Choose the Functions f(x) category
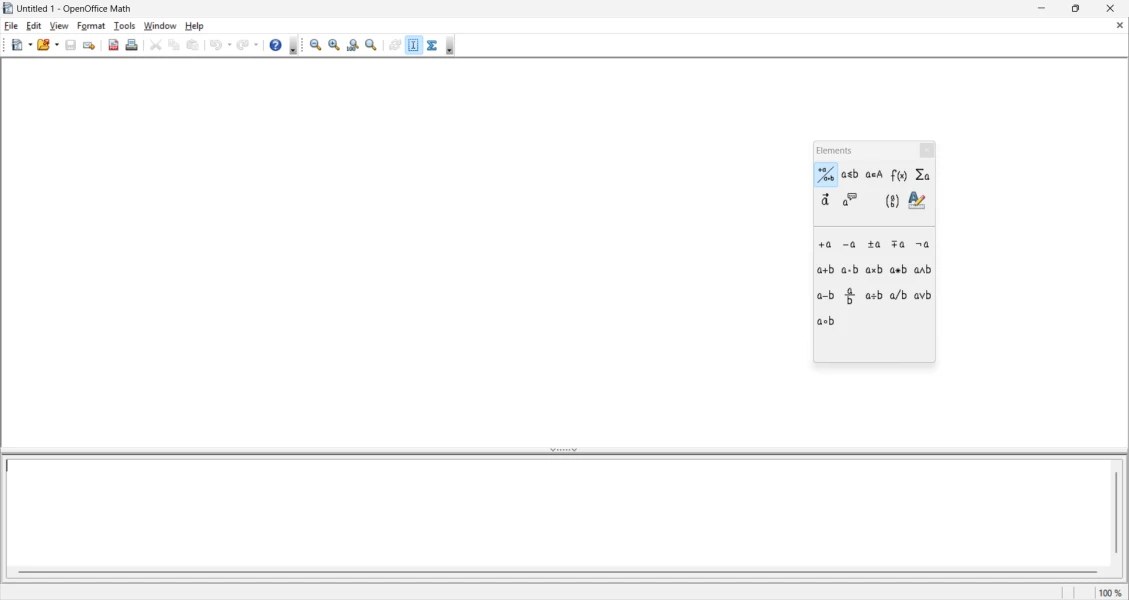1129x600 pixels. tap(899, 175)
